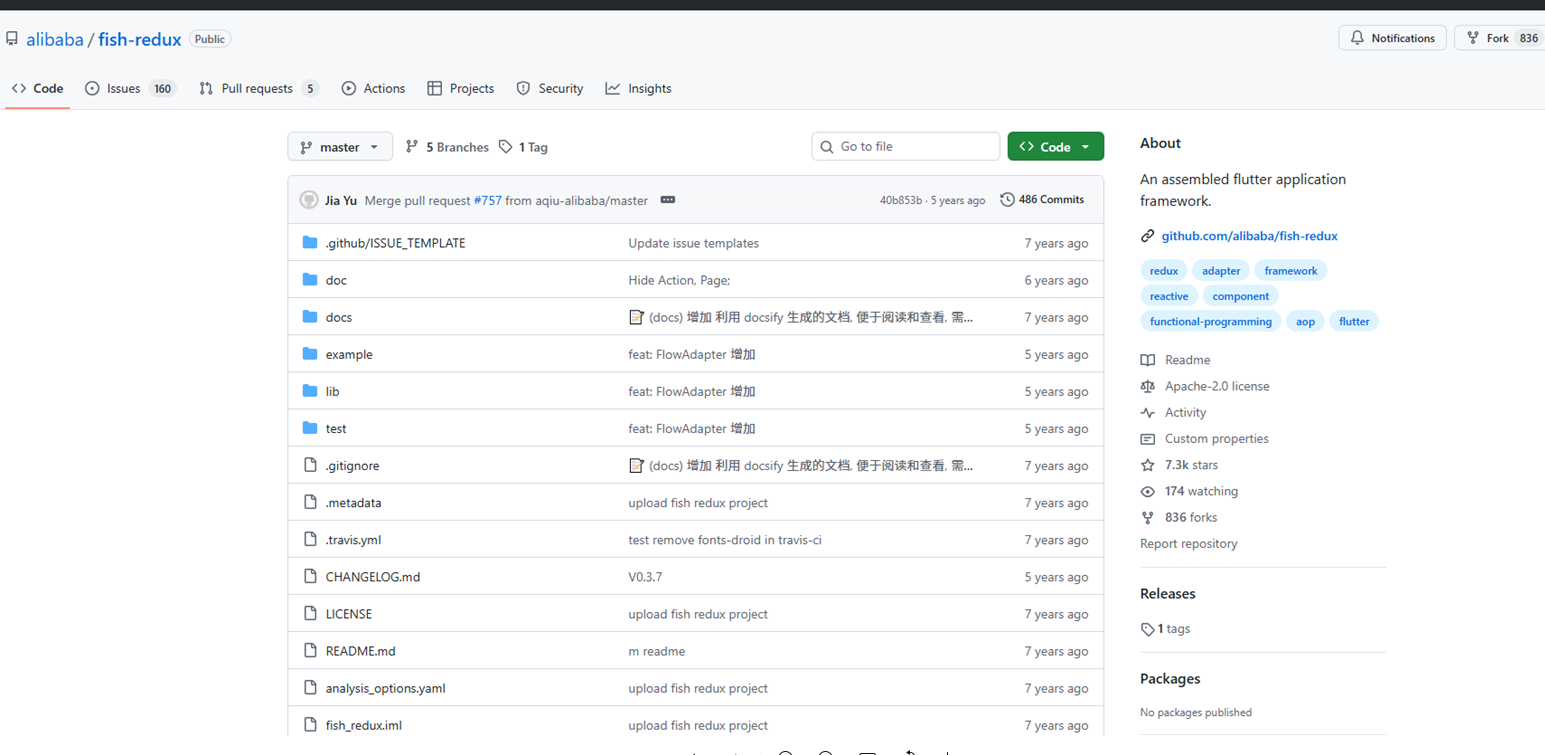Image resolution: width=1545 pixels, height=755 pixels.
Task: Open the github.com/alibaba/fish-redux website link
Action: (1249, 236)
